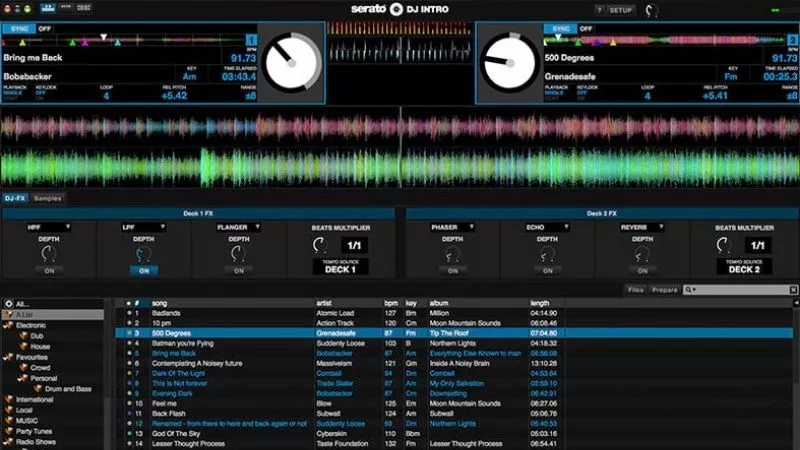
Task: Select the first view layout icon in top bar
Action: 48,8
